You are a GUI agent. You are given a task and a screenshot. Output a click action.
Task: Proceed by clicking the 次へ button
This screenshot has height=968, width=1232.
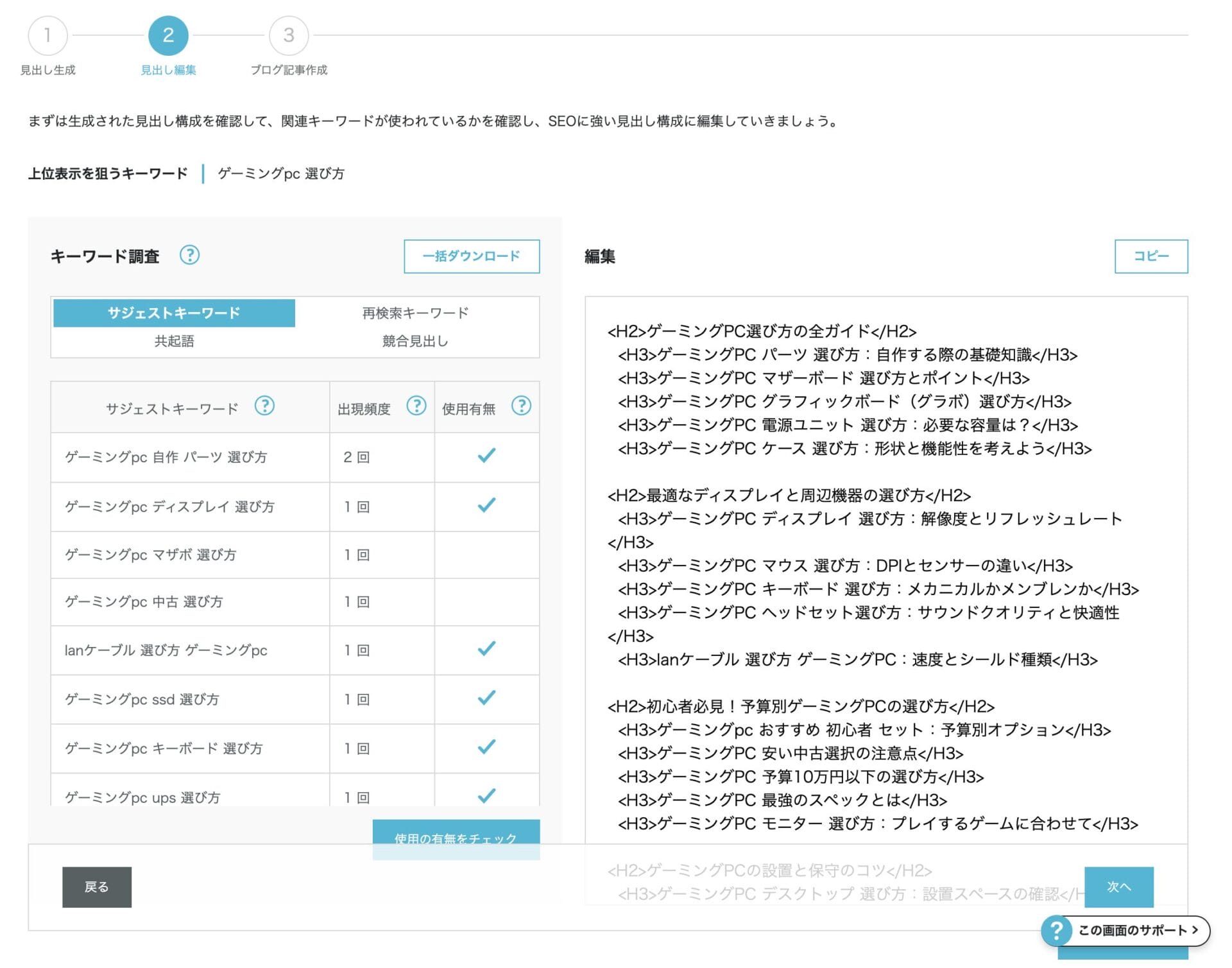tap(1118, 886)
